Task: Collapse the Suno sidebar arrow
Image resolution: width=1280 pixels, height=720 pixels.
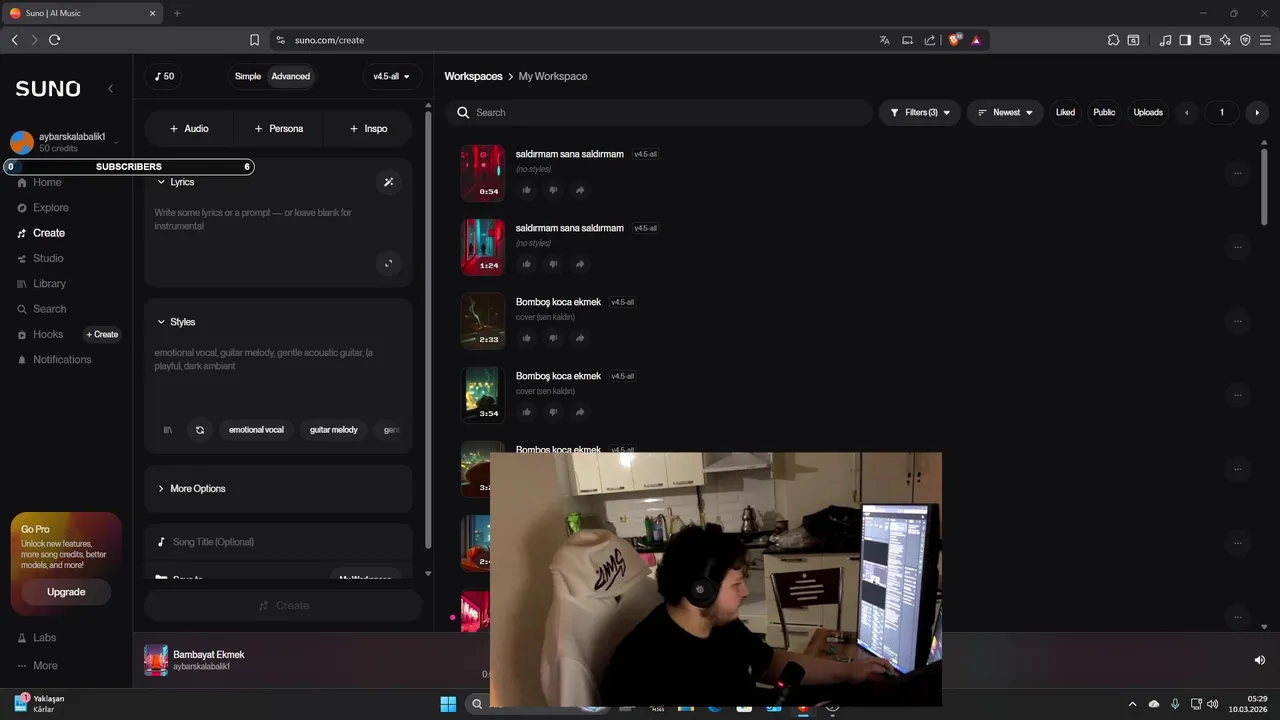Action: (110, 88)
